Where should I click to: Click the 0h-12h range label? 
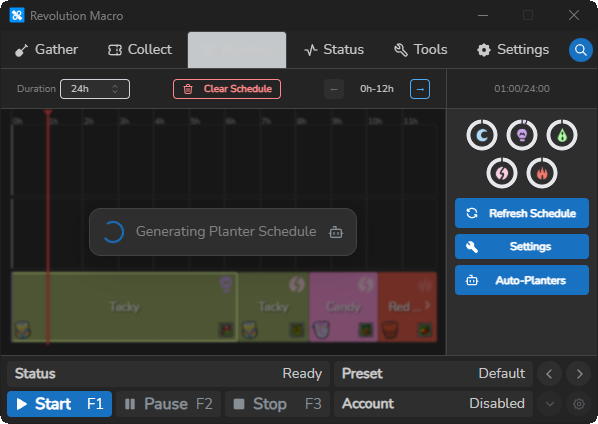377,89
